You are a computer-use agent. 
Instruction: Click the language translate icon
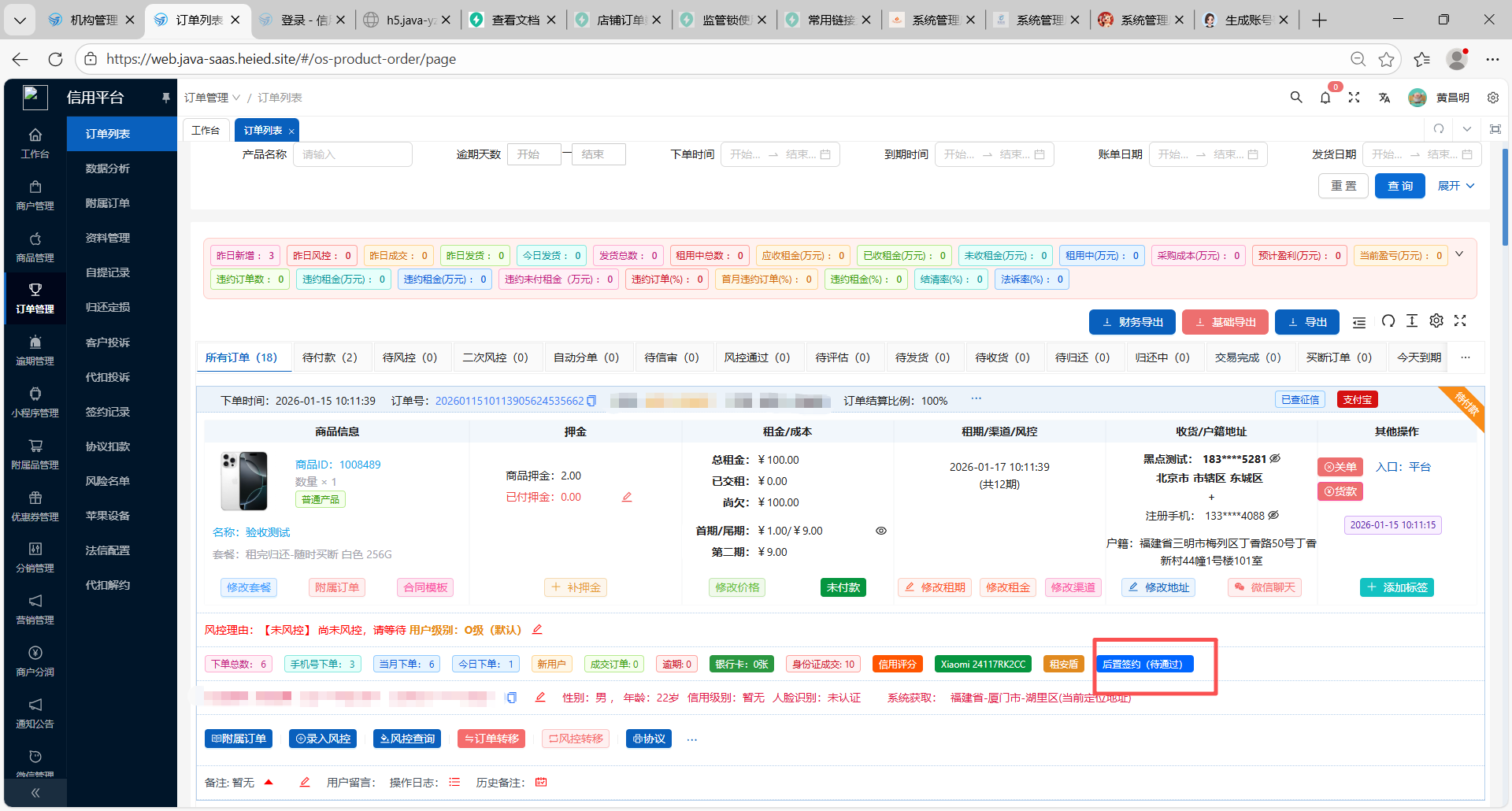(1384, 98)
